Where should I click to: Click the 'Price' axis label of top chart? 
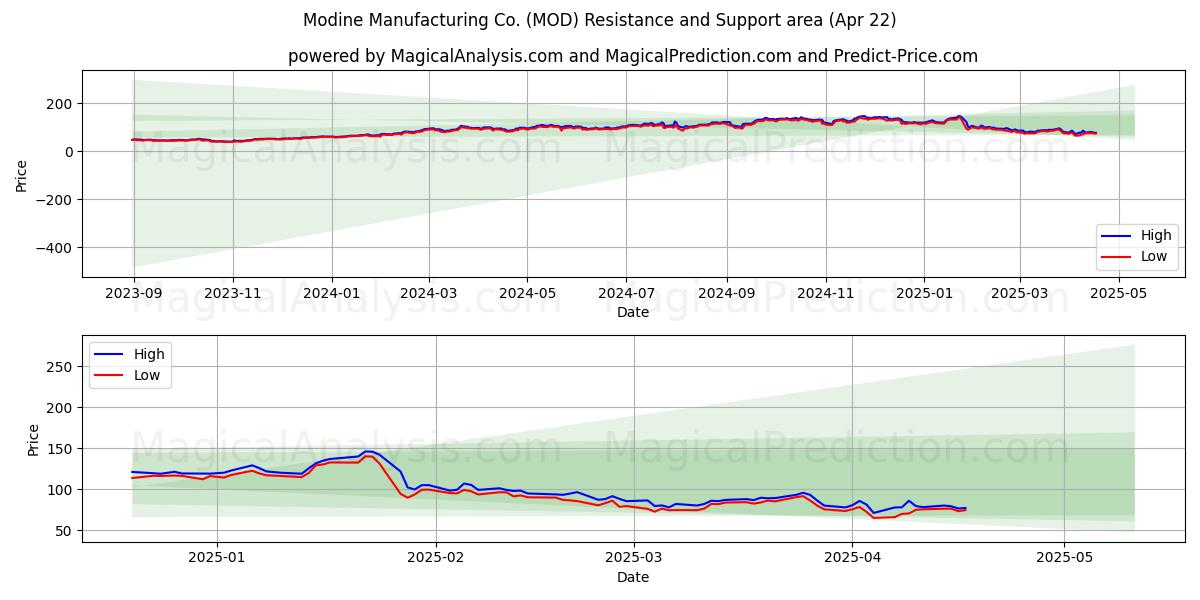click(22, 174)
